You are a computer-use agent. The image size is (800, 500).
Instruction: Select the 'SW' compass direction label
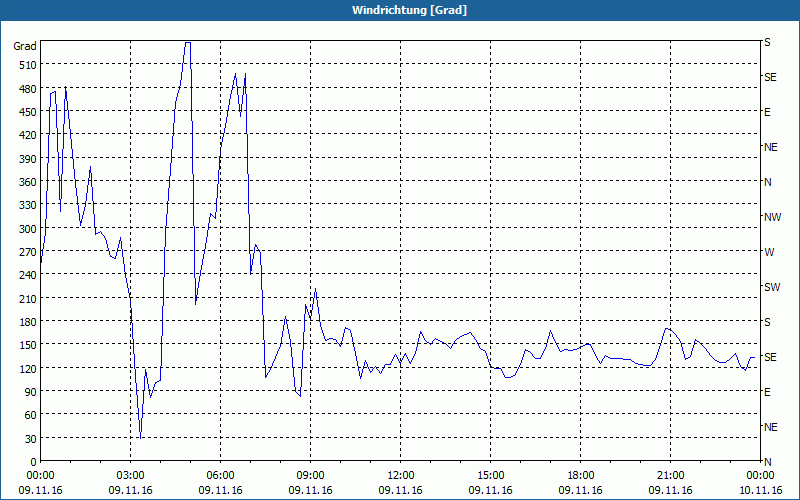click(x=772, y=287)
